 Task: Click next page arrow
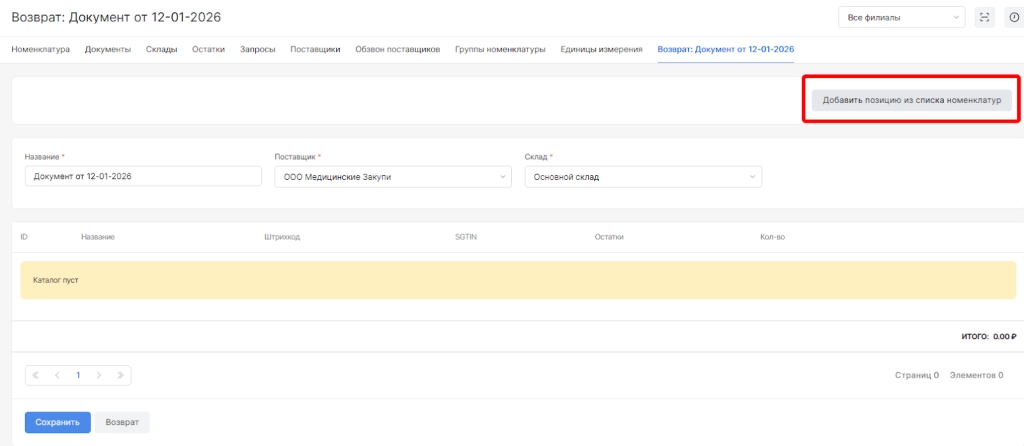99,375
